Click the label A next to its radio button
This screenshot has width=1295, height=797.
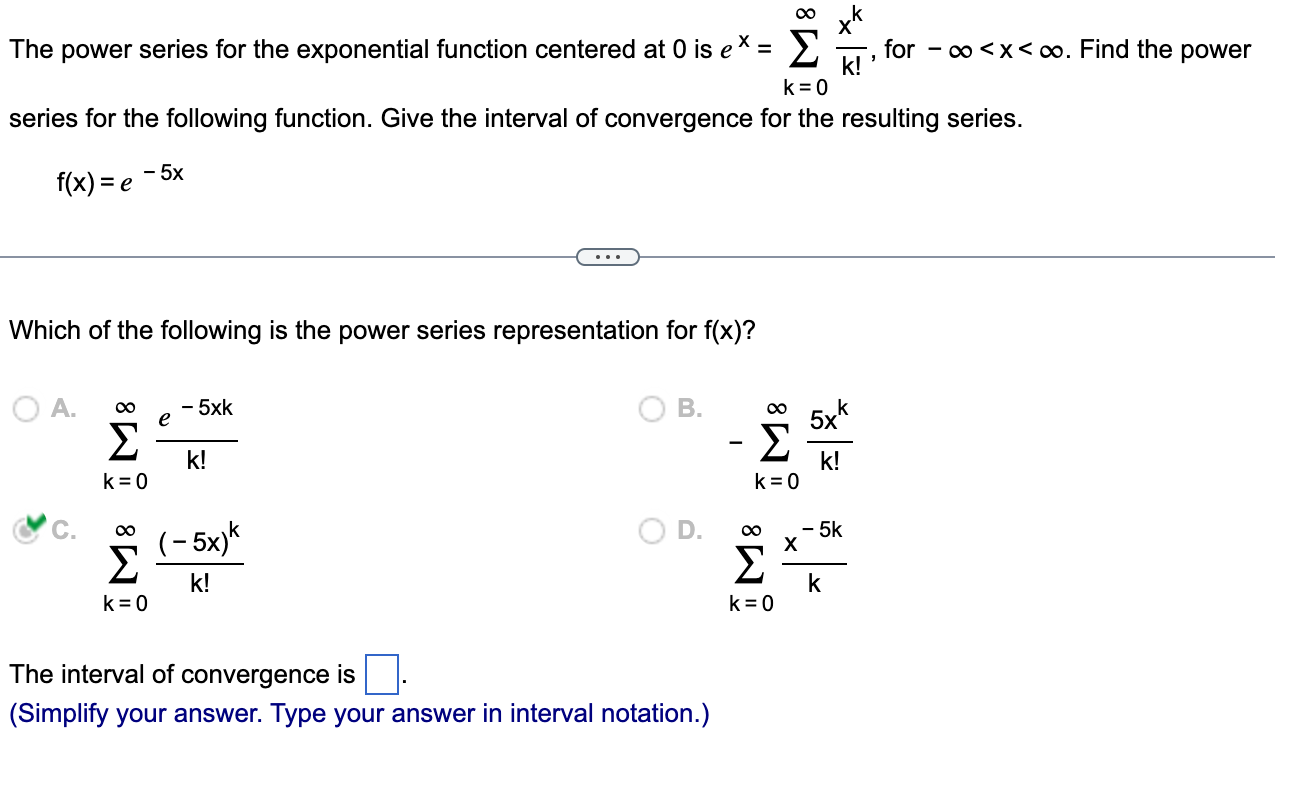tap(60, 408)
